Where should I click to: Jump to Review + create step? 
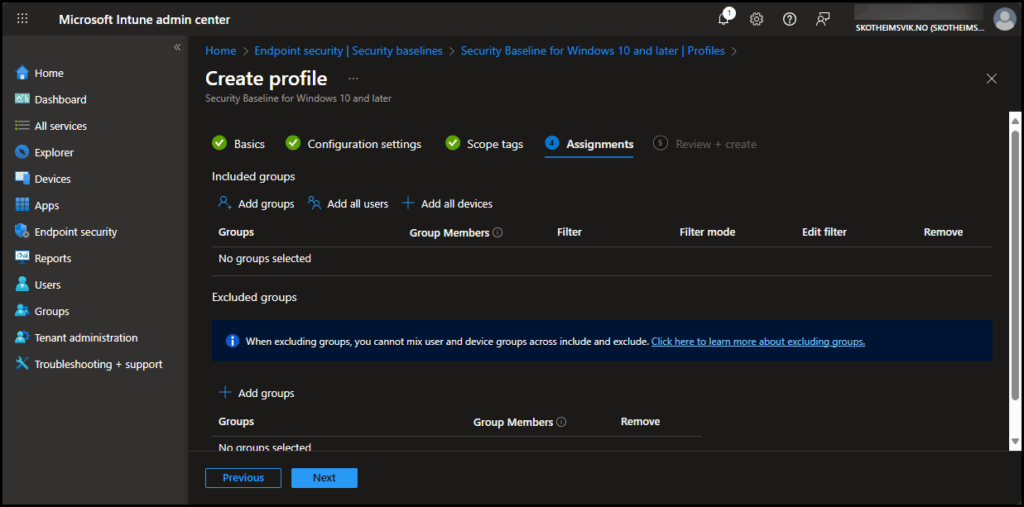tap(705, 144)
